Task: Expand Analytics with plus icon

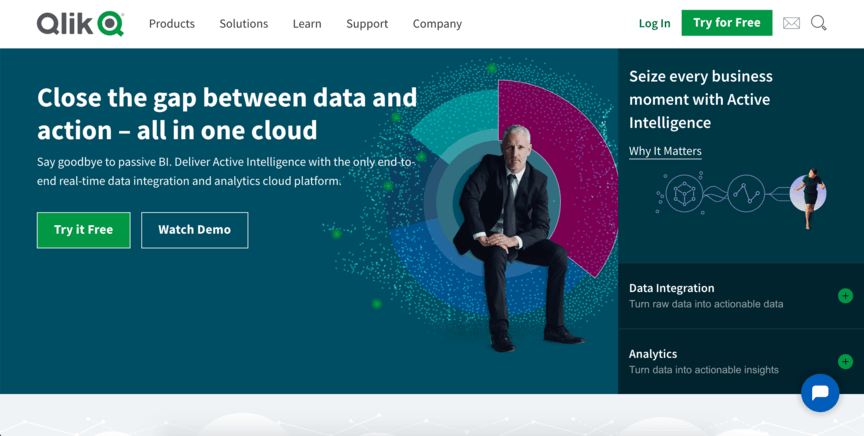Action: point(845,362)
